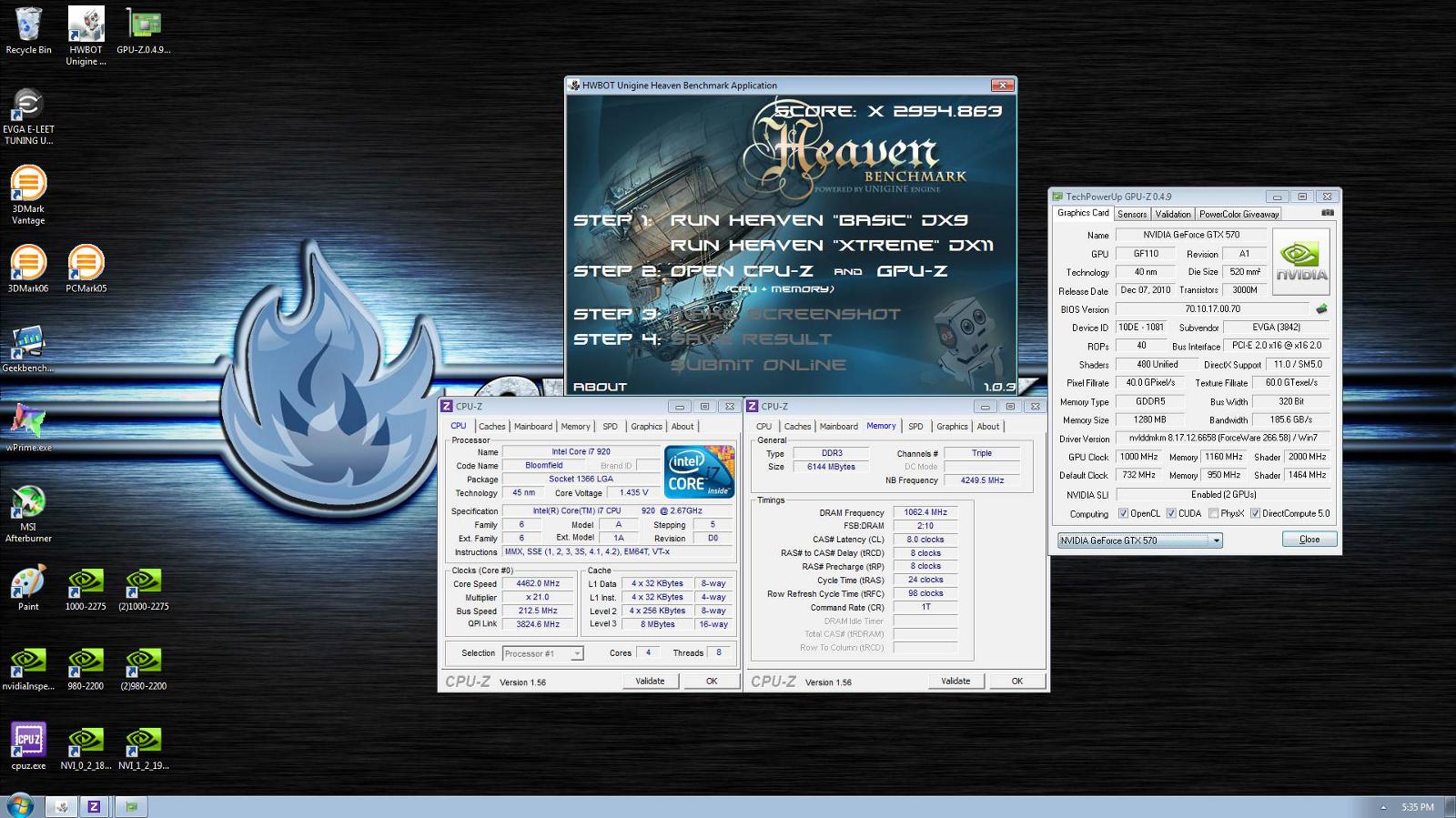Click Close button in GPU-Z

[1309, 540]
